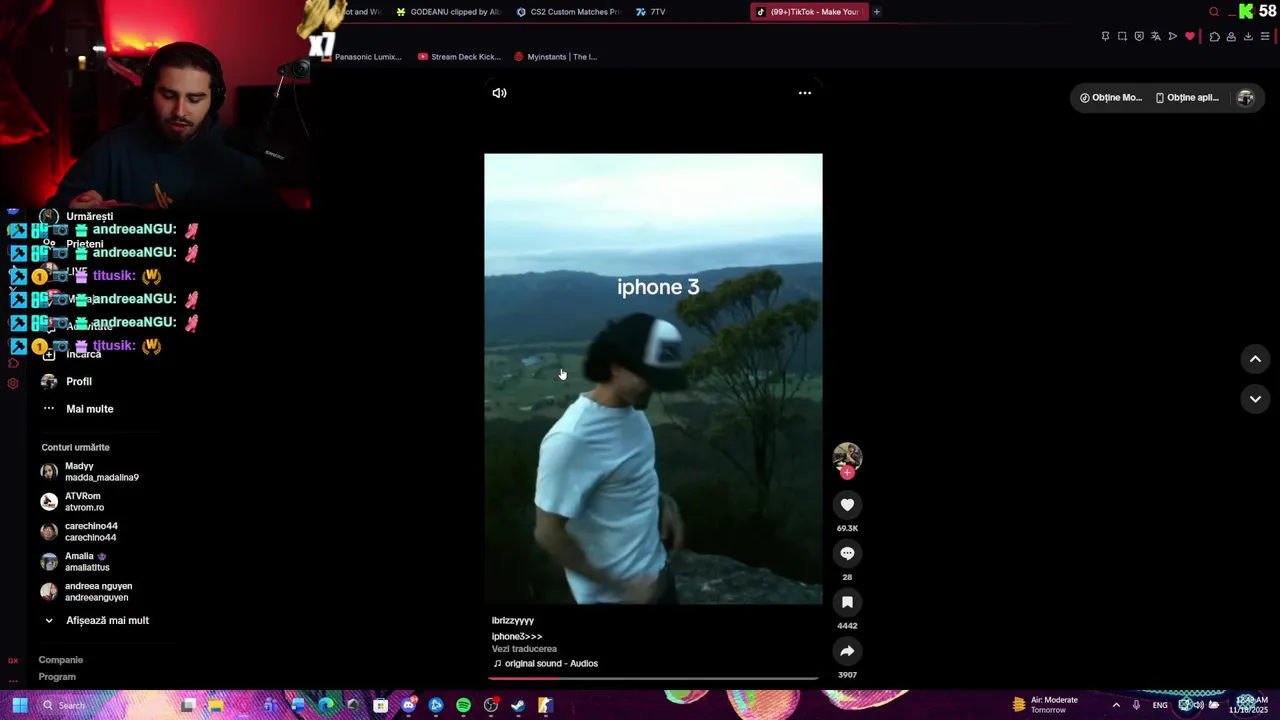The height and width of the screenshot is (720, 1280).
Task: Click the Obține apli... button
Action: point(1188,98)
